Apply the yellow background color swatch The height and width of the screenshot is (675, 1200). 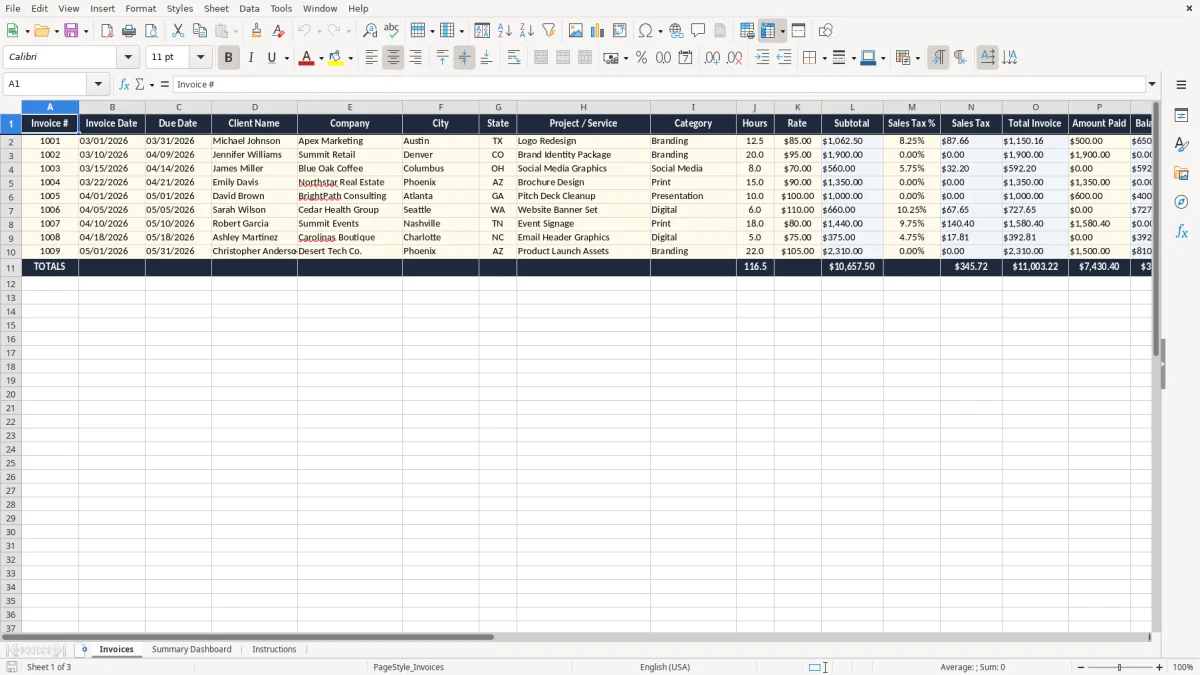(x=336, y=58)
